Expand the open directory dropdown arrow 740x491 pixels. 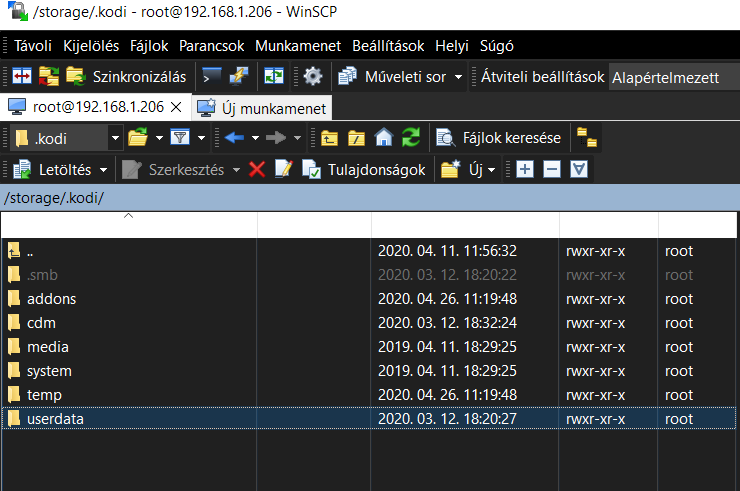159,138
